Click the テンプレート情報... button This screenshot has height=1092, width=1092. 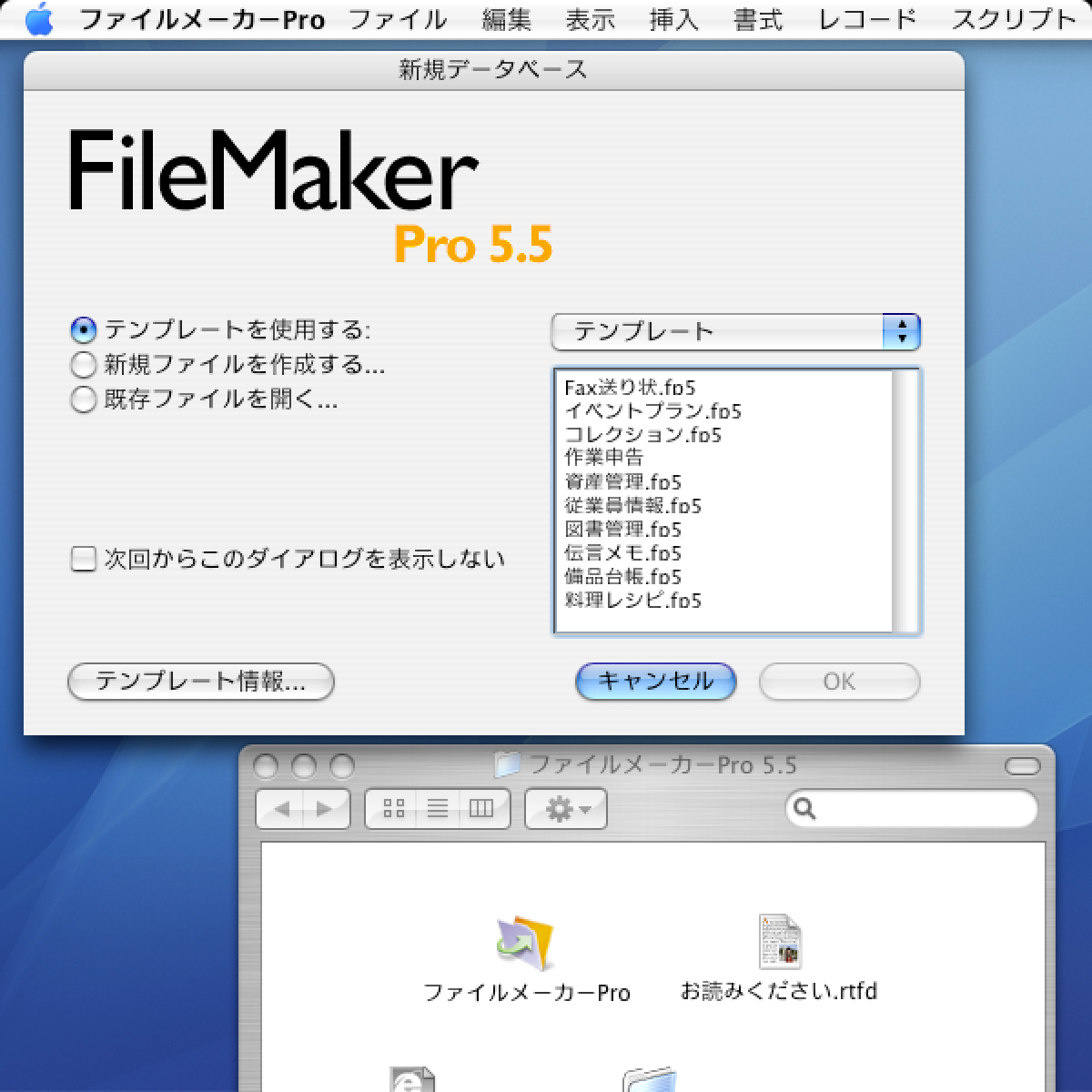pyautogui.click(x=201, y=682)
